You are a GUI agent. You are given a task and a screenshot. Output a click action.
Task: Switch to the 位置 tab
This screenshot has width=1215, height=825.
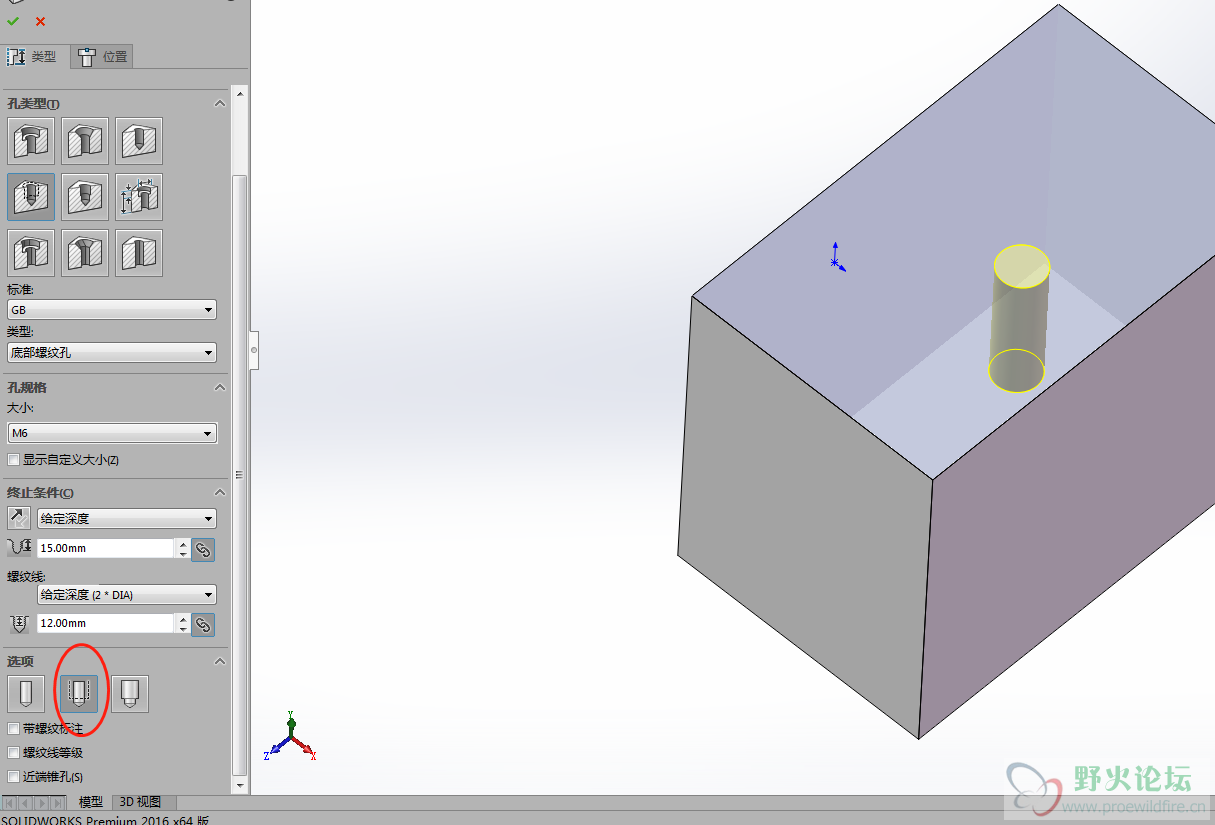tap(102, 57)
